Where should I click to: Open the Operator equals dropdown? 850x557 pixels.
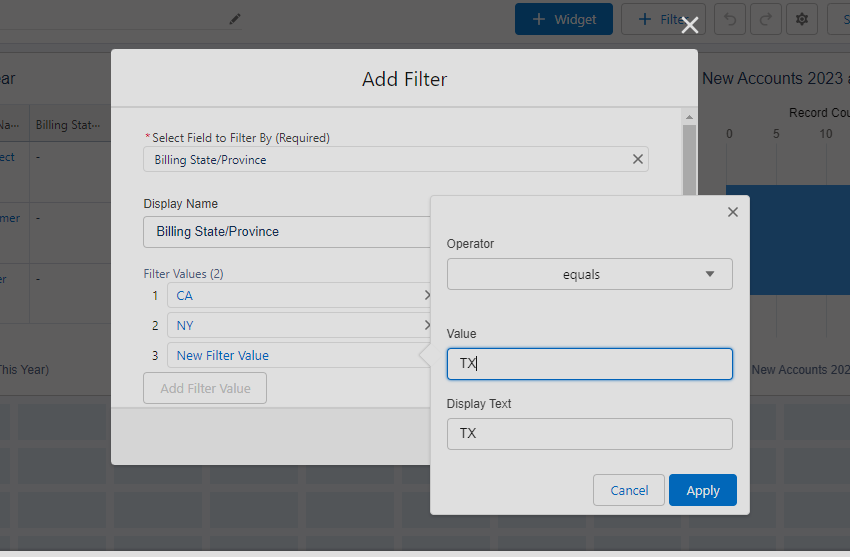click(x=589, y=274)
